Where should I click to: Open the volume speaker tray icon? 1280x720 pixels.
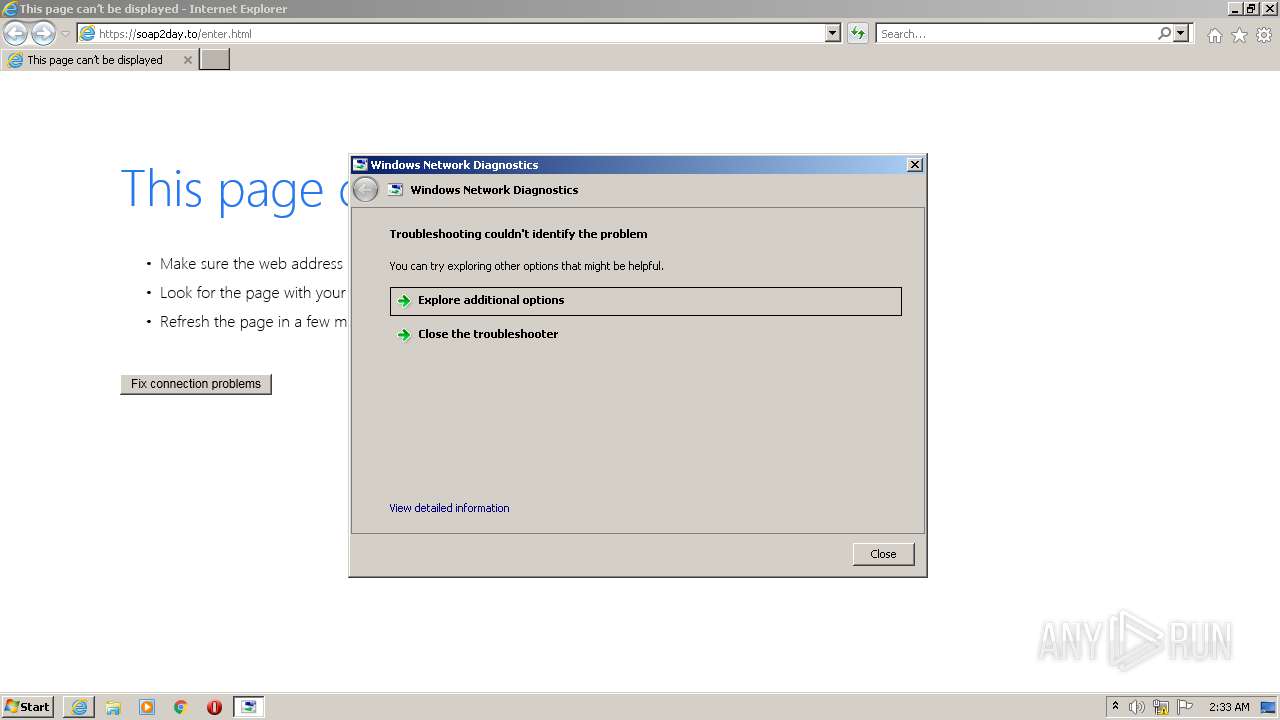coord(1137,707)
